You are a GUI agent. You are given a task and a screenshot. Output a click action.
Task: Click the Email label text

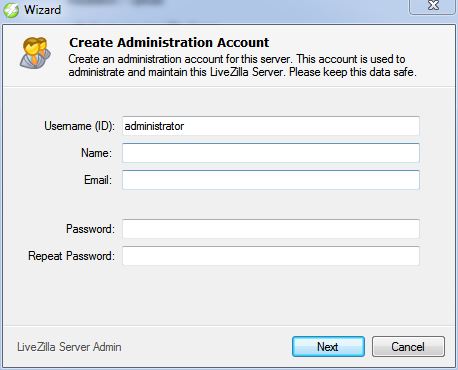[98, 180]
